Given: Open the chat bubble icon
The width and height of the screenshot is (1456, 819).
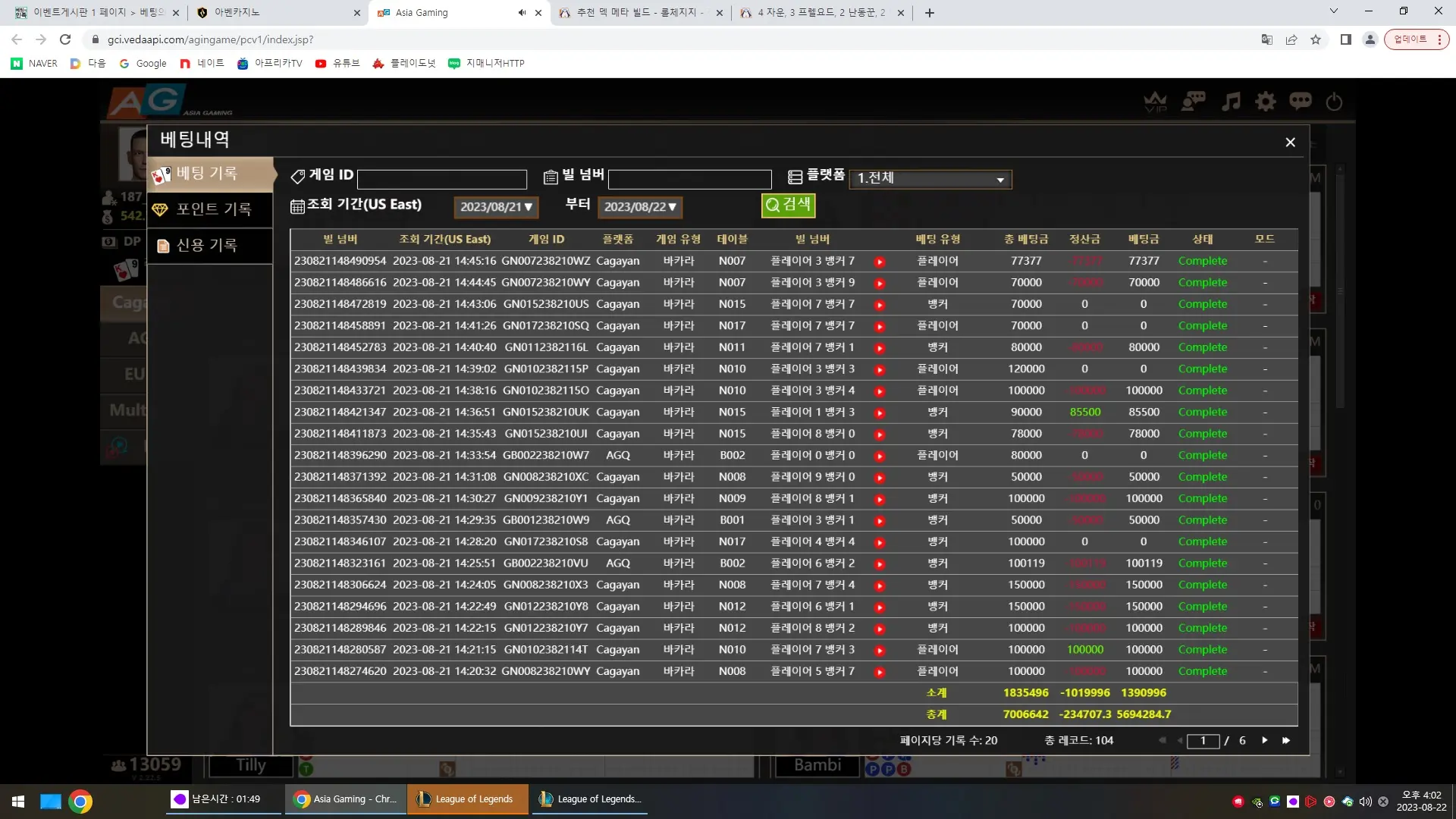Looking at the screenshot, I should pos(1301,102).
